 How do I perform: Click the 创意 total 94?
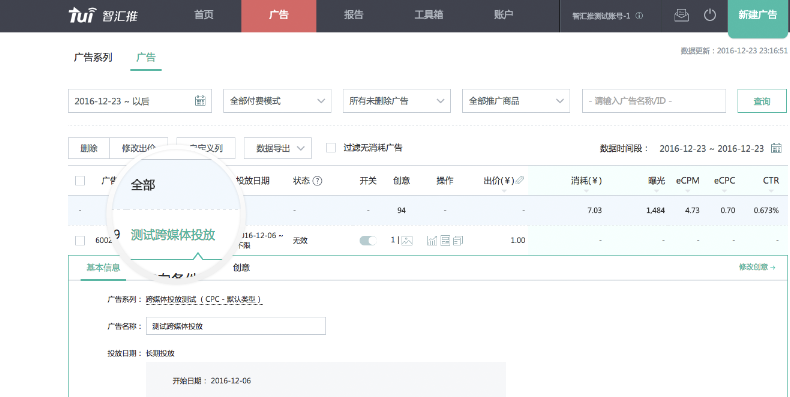pos(401,210)
